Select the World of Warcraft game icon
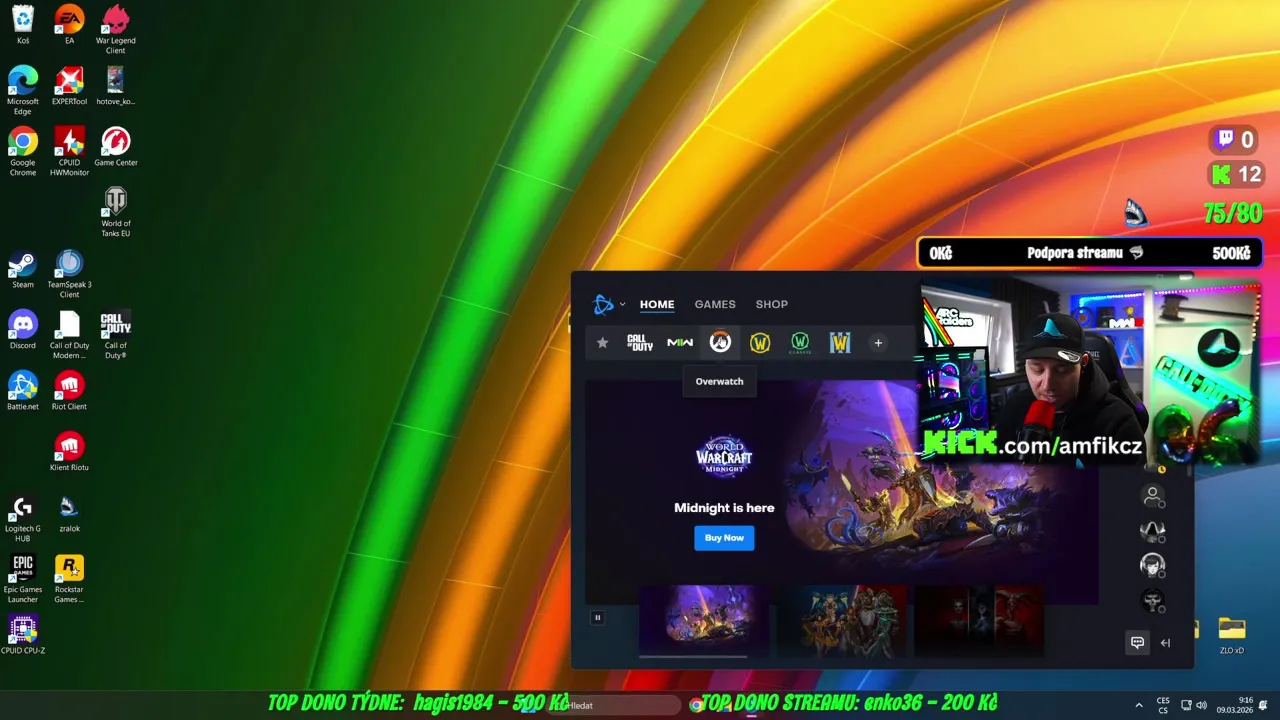Screen dimensions: 1280x720 click(760, 343)
